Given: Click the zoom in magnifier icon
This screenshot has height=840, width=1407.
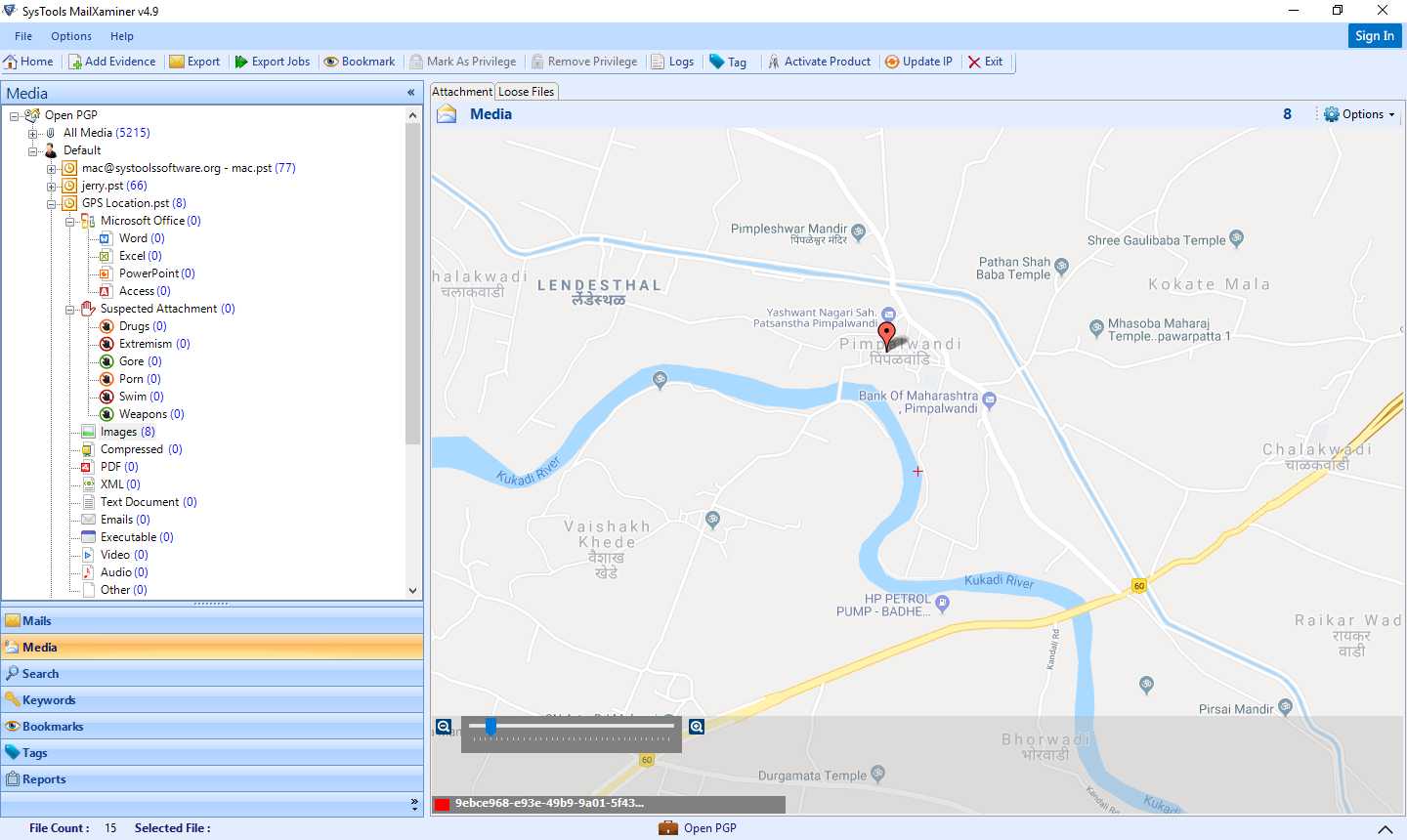Looking at the screenshot, I should (697, 727).
